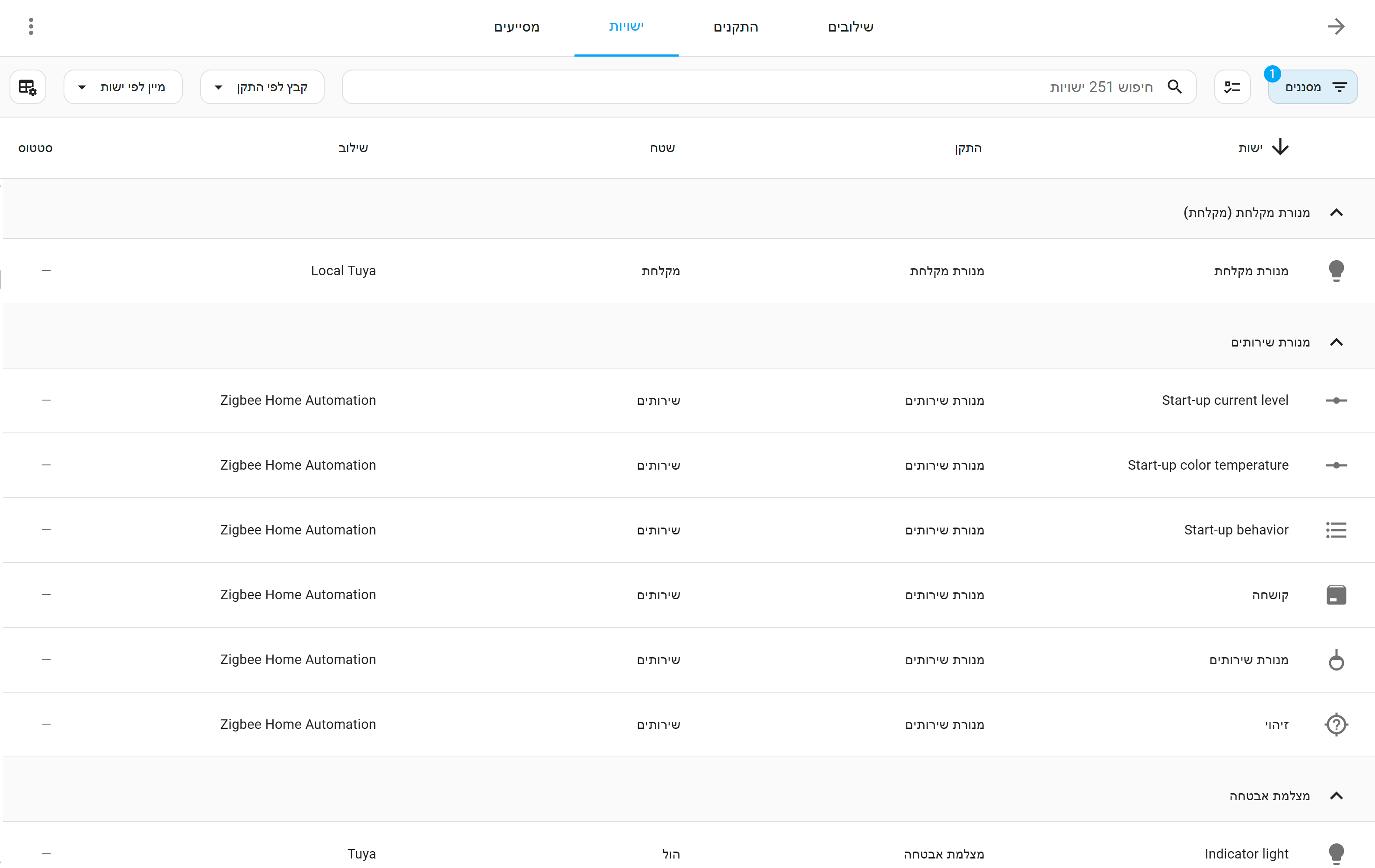Image resolution: width=1375 pixels, height=868 pixels.
Task: Collapse the מנורת שירותים device group
Action: click(x=1336, y=342)
